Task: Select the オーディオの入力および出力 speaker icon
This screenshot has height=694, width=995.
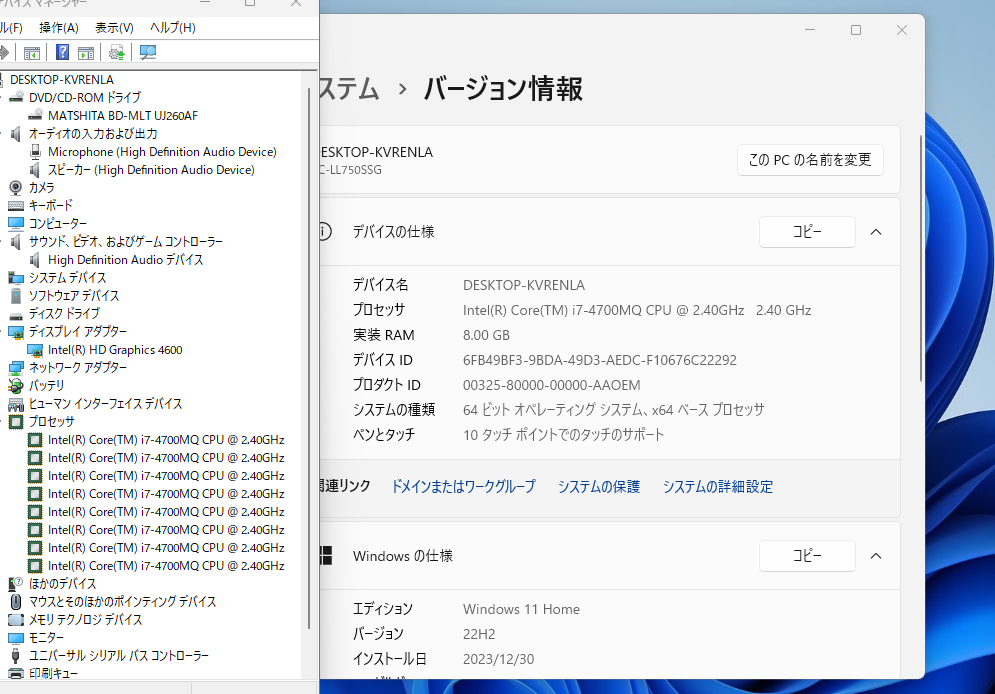Action: coord(16,133)
